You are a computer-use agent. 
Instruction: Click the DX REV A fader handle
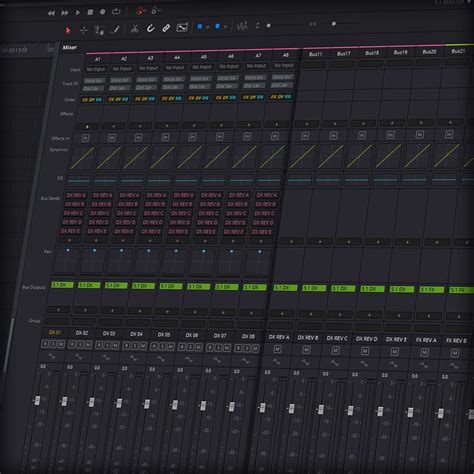(262, 407)
